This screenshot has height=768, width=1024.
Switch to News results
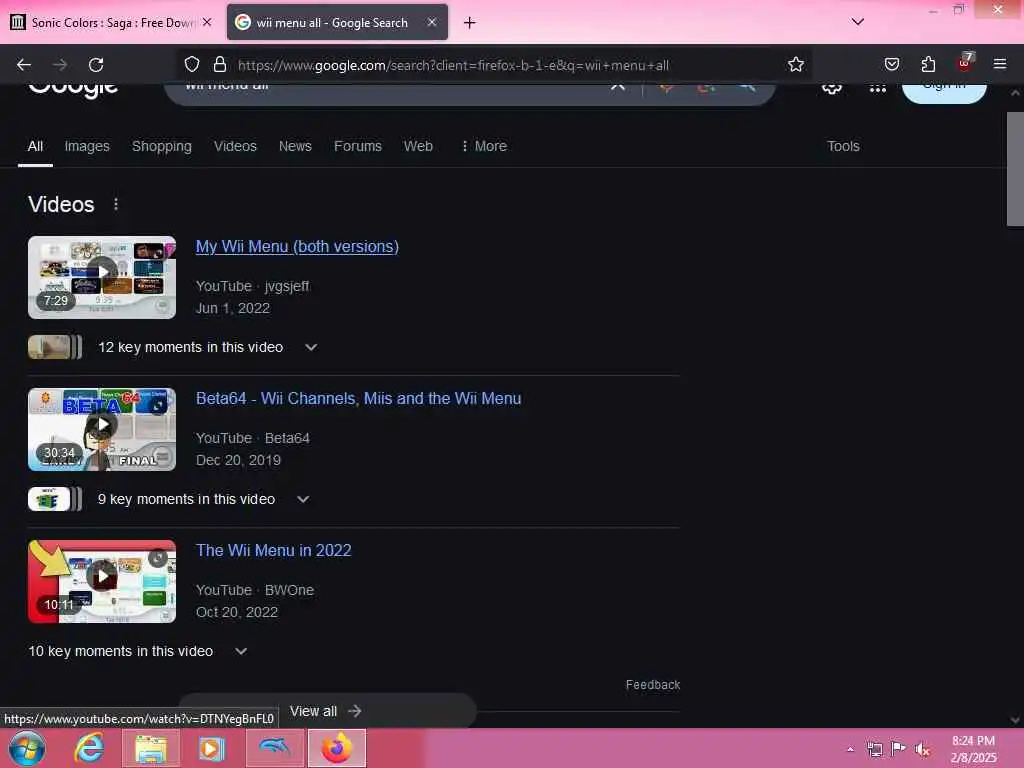coord(295,146)
